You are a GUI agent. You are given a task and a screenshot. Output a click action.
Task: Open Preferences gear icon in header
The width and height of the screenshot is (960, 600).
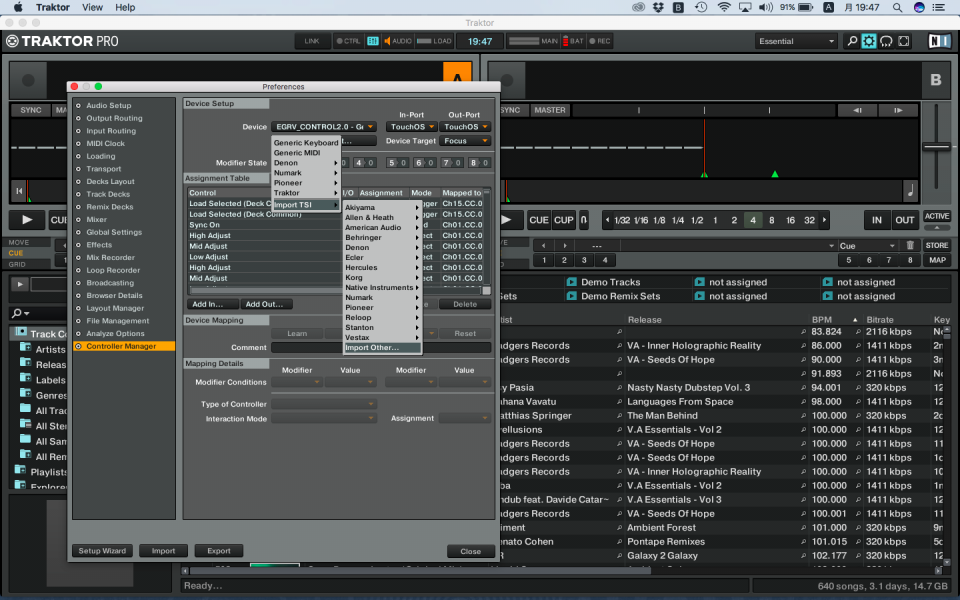click(869, 41)
